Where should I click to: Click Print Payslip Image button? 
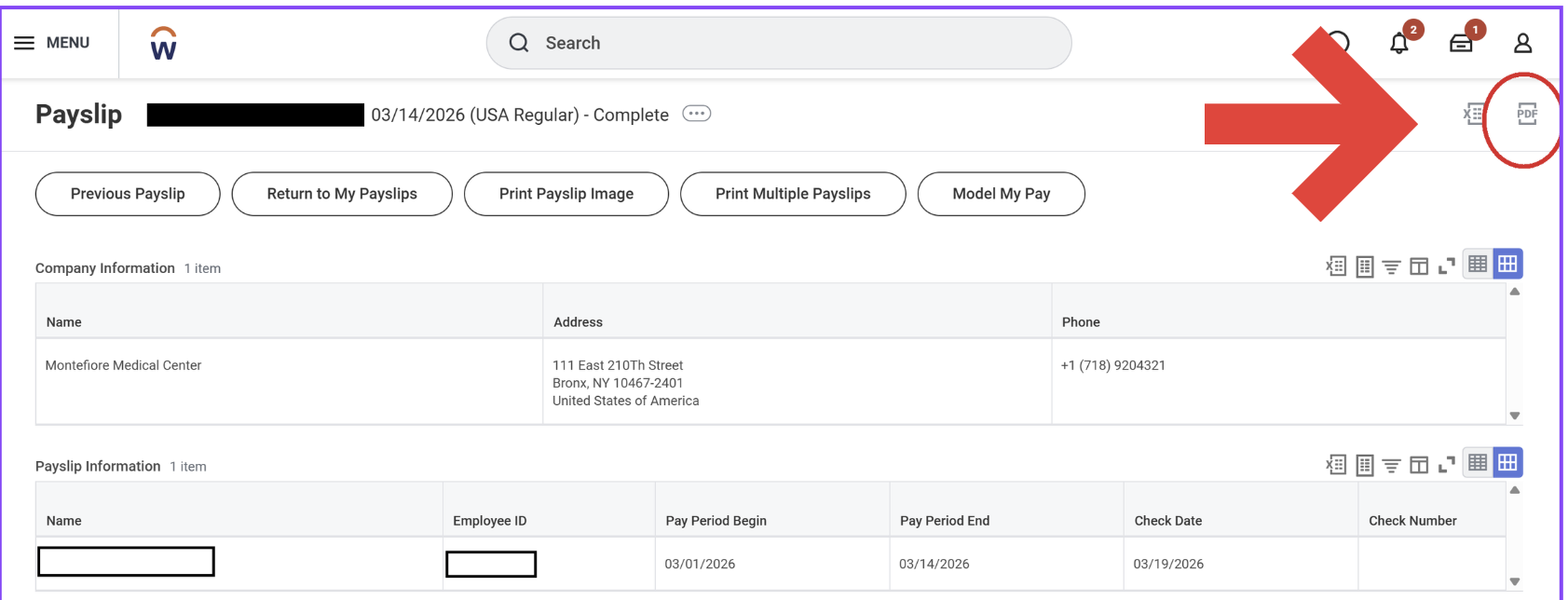click(566, 194)
